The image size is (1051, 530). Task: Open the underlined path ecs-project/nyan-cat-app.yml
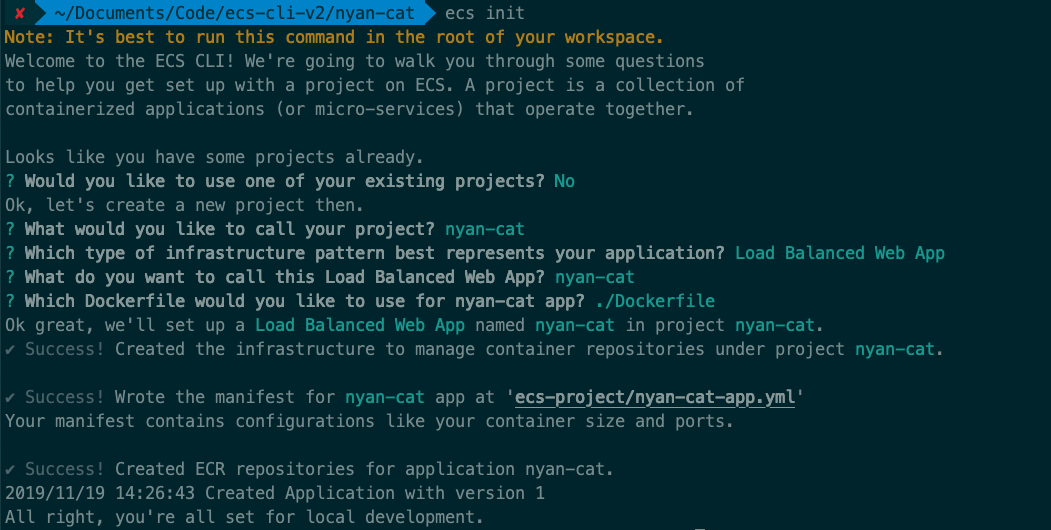pyautogui.click(x=655, y=397)
